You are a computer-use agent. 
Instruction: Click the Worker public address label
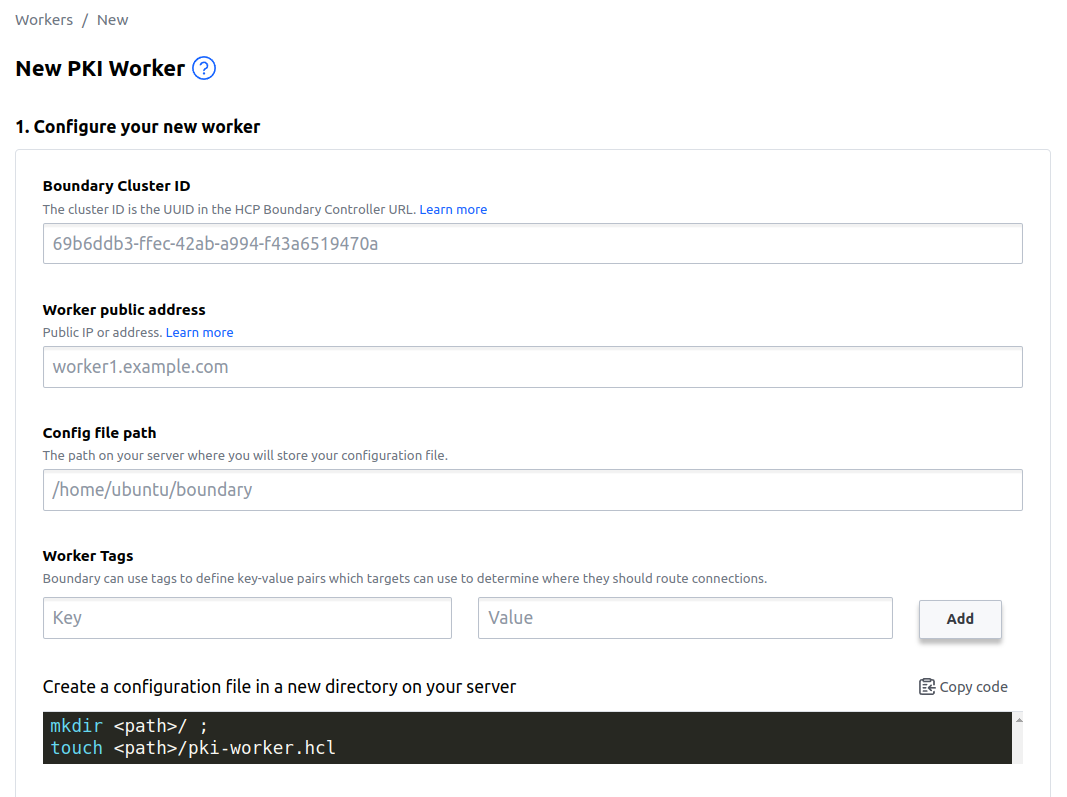coord(124,310)
